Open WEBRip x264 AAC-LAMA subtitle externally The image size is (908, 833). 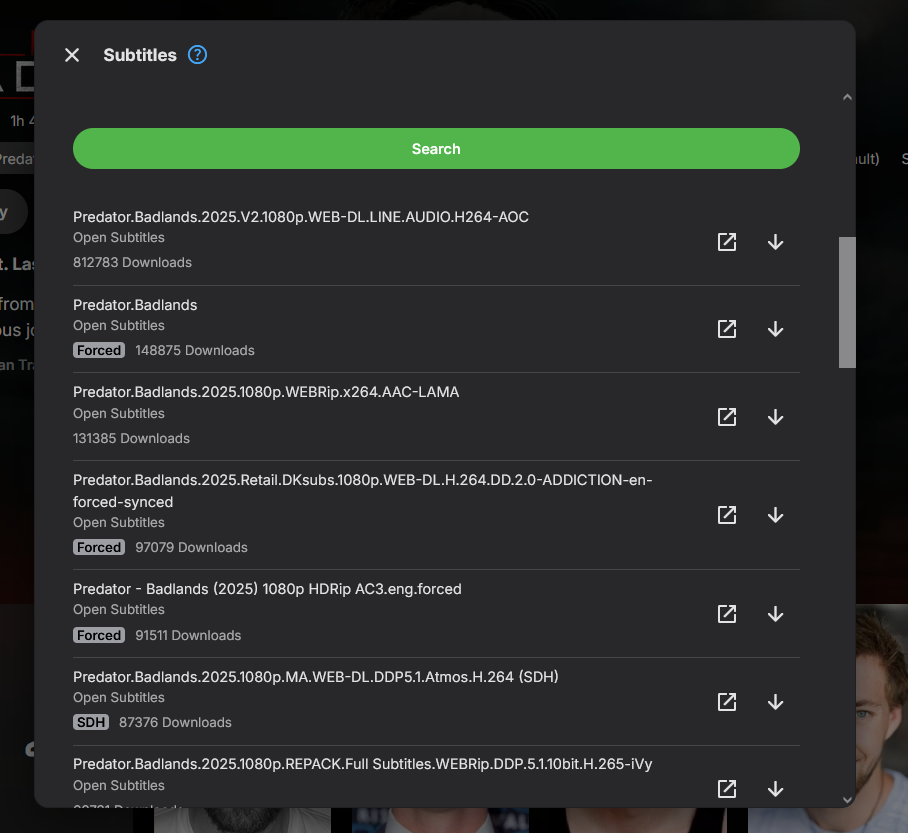pos(727,417)
